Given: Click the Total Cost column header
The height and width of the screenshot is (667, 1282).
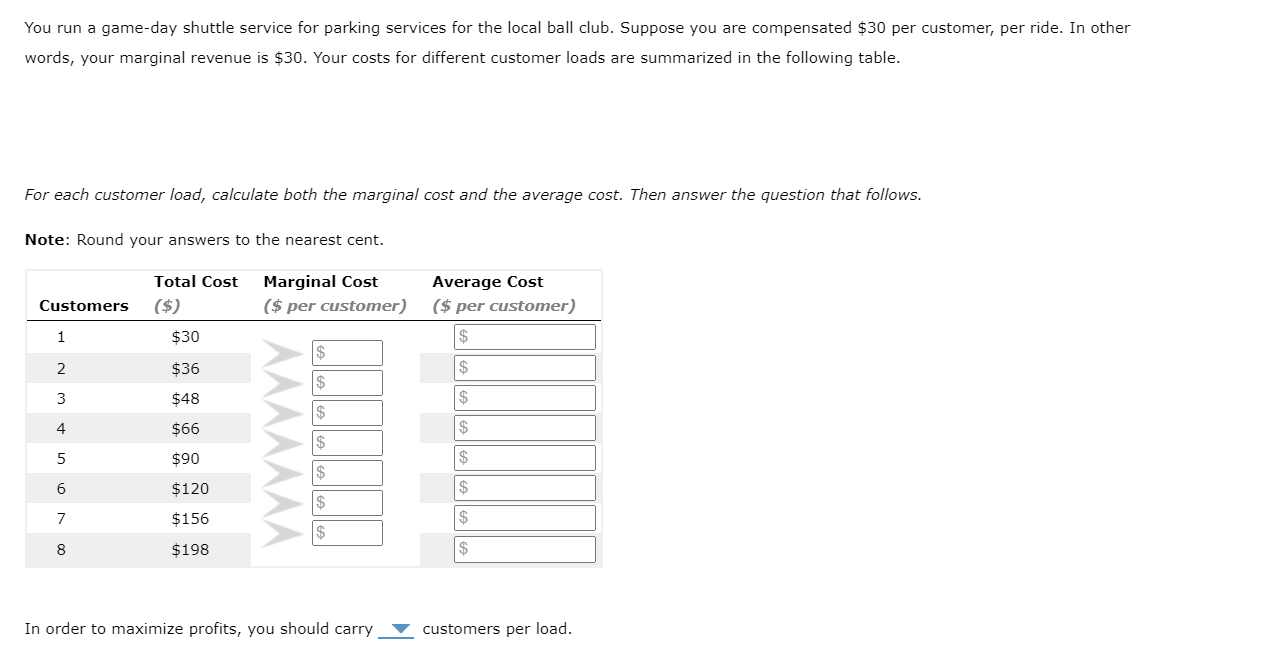Looking at the screenshot, I should pyautogui.click(x=195, y=281).
